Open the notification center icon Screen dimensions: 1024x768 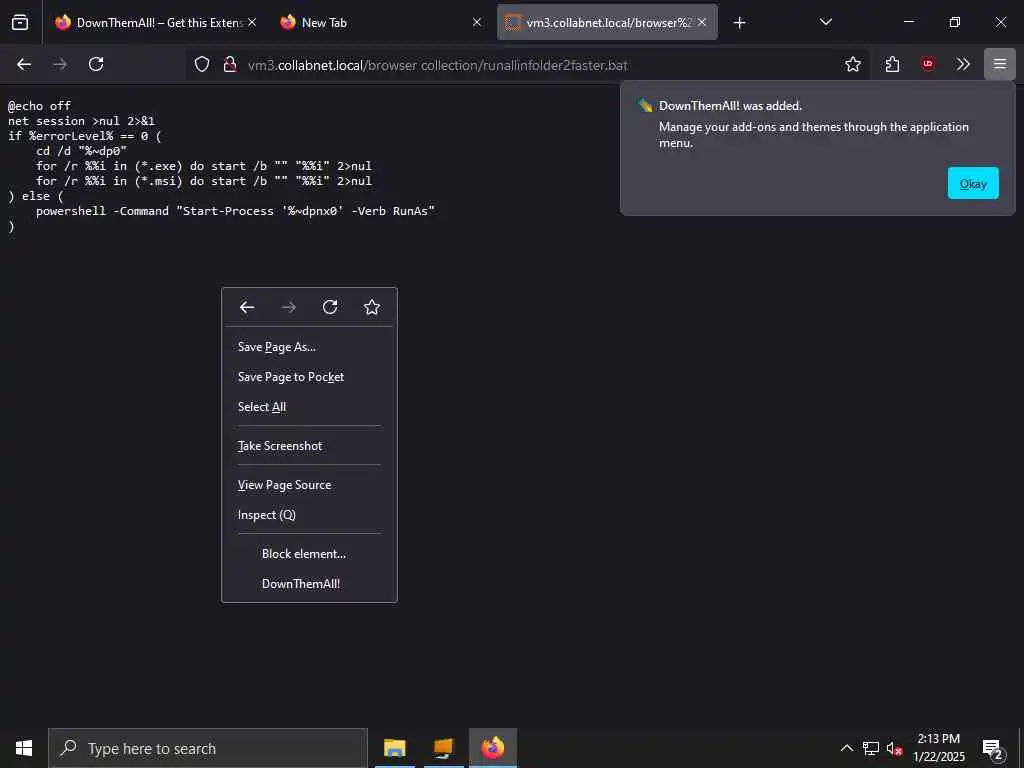[993, 748]
